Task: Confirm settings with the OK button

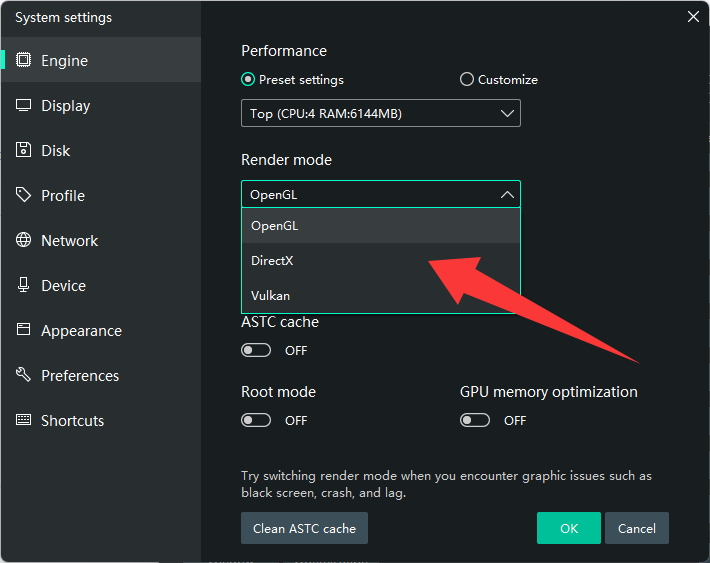Action: 568,528
